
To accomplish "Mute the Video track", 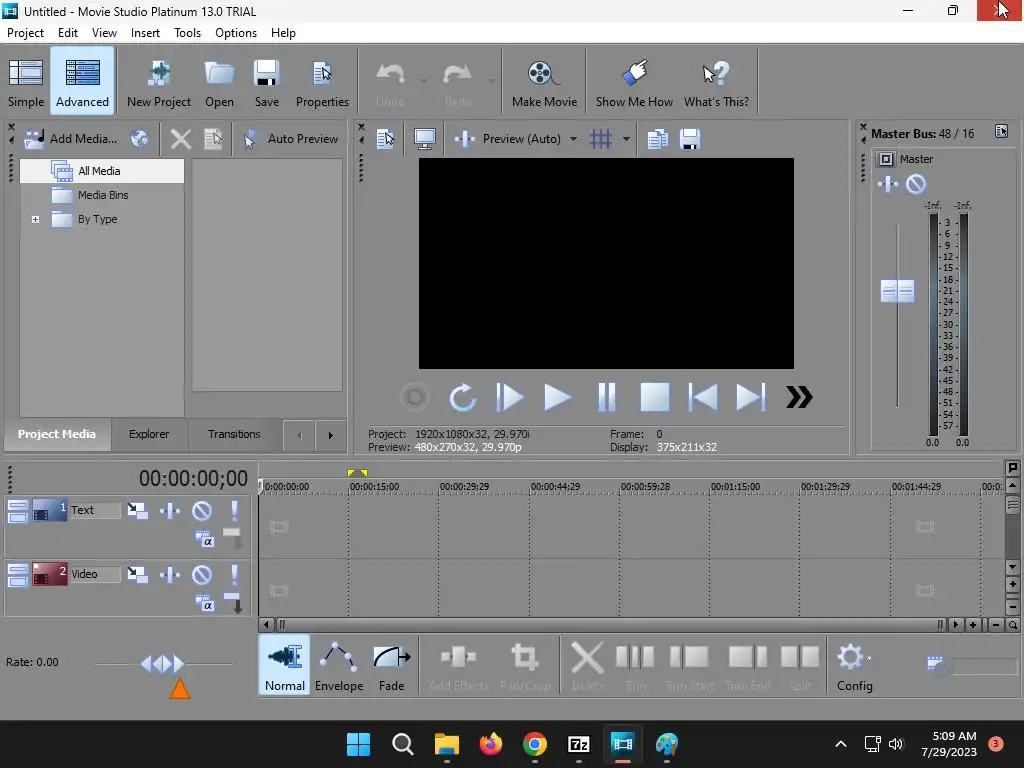I will tap(202, 575).
